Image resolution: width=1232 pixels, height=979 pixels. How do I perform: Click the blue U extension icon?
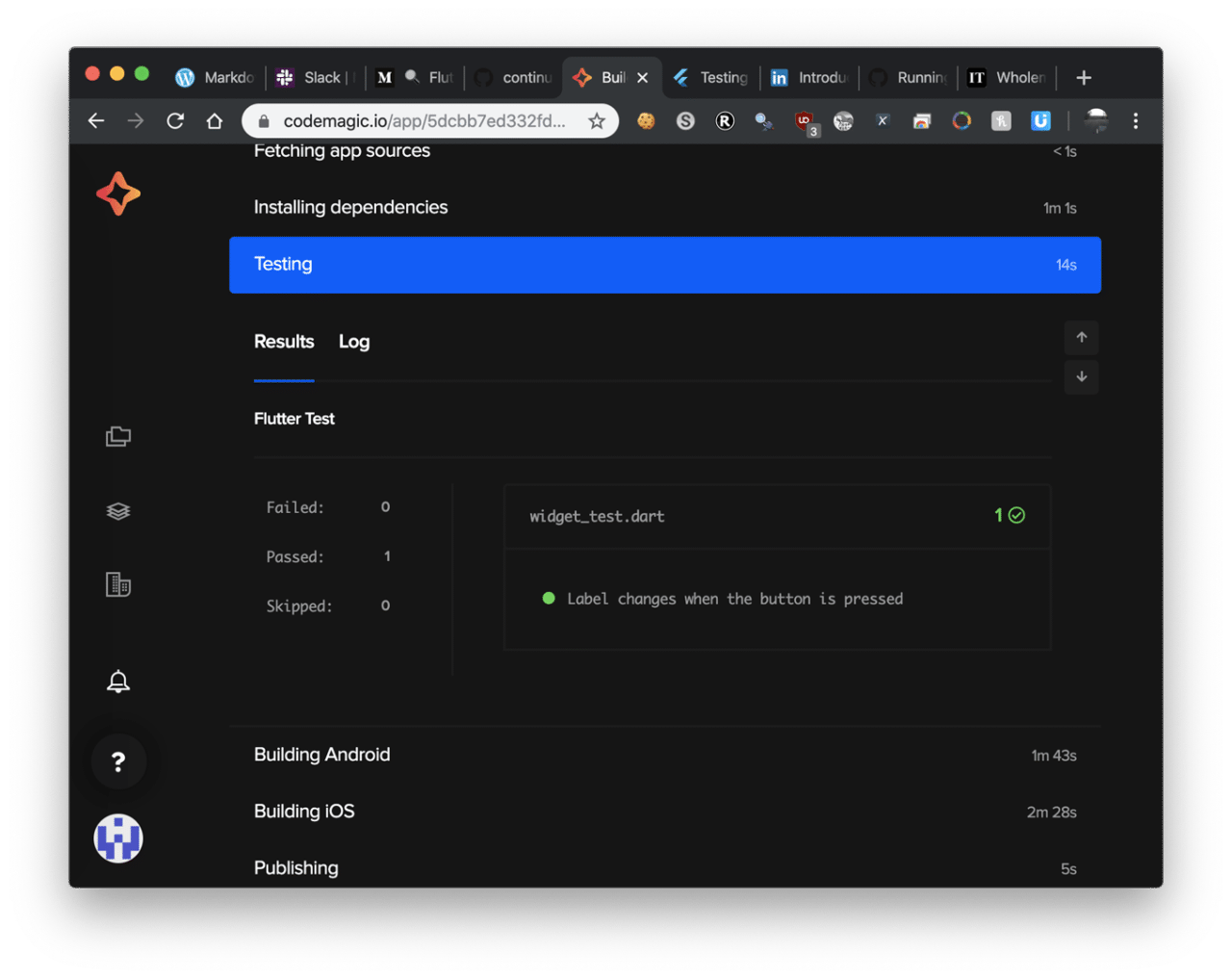tap(1040, 120)
